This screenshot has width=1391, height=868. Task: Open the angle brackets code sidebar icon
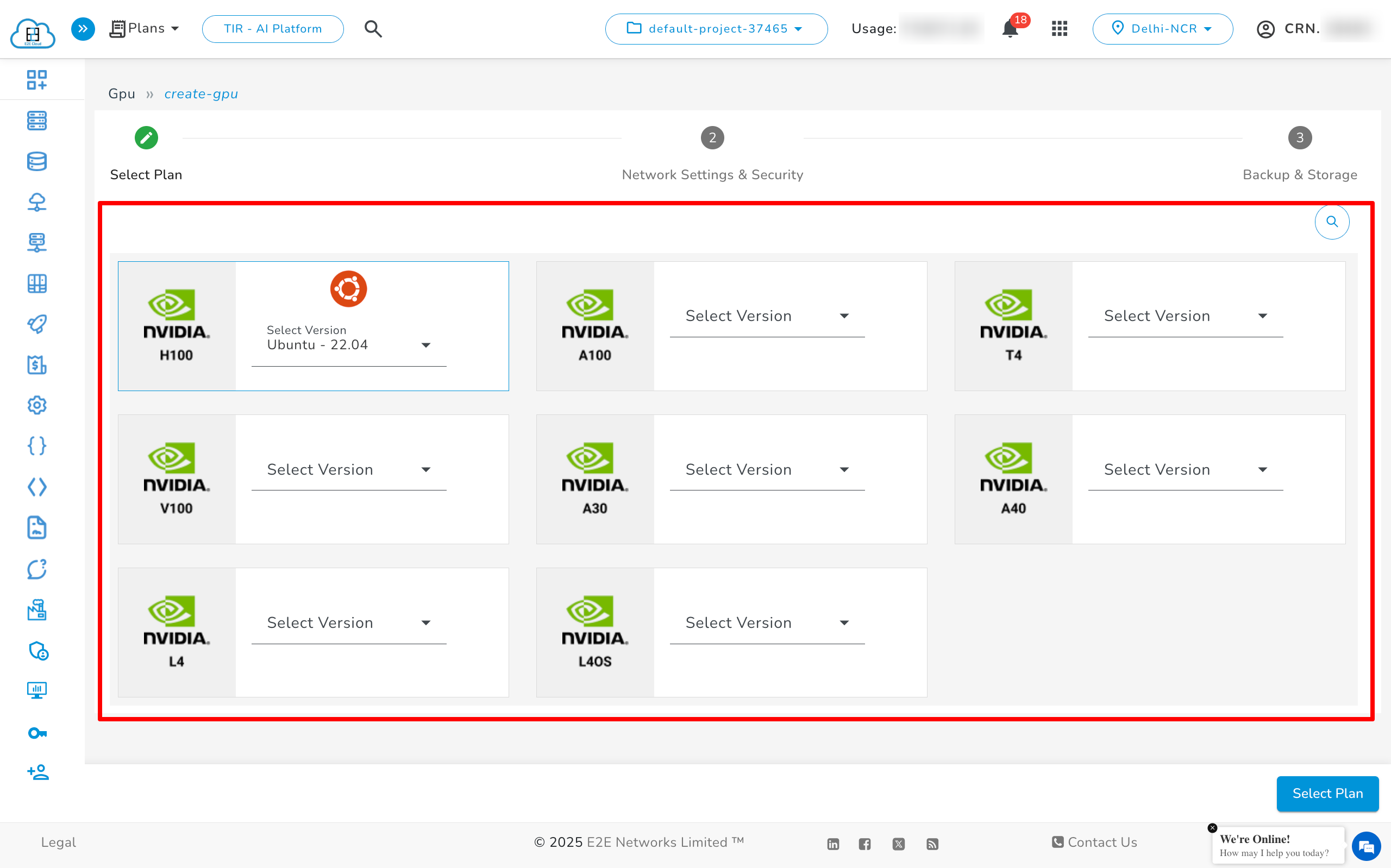pos(37,487)
